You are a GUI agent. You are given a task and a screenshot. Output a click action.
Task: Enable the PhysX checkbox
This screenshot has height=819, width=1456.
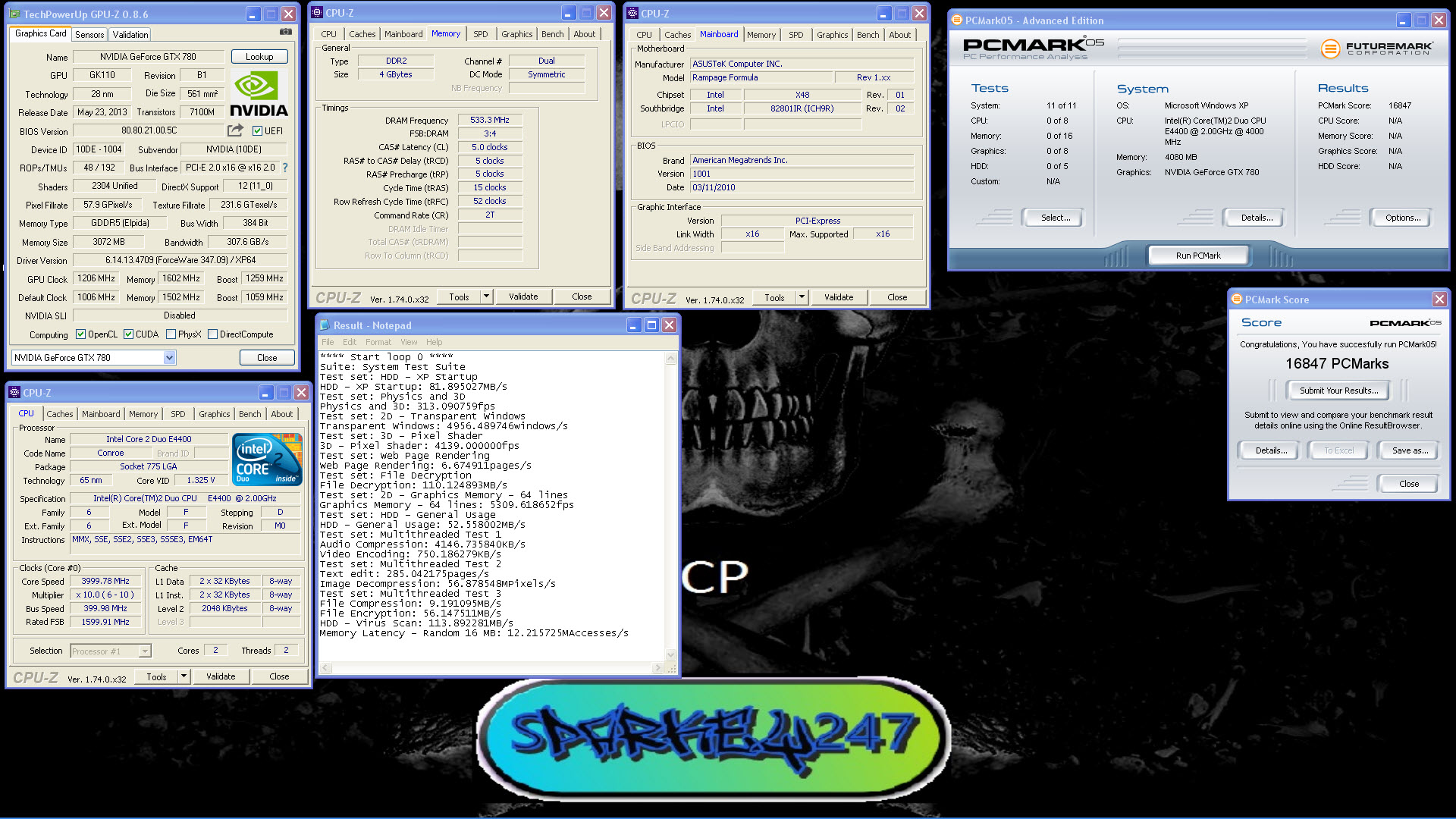point(171,334)
